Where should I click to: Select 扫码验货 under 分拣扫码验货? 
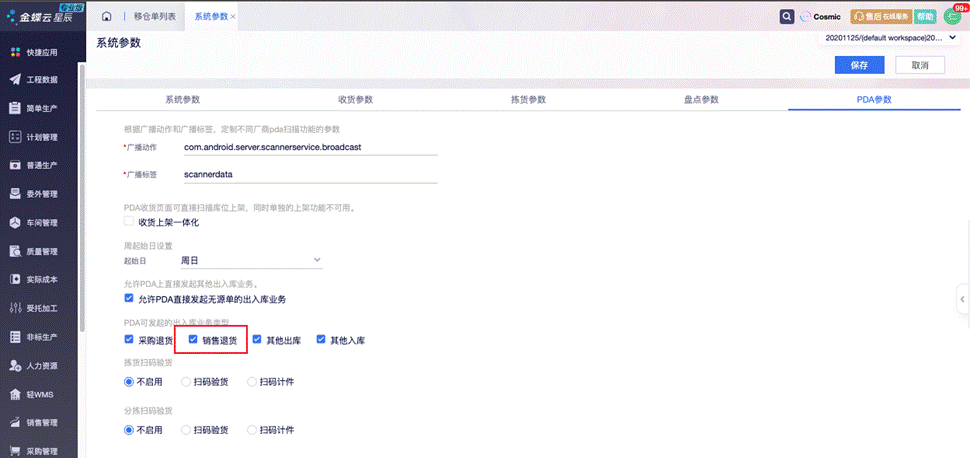186,430
